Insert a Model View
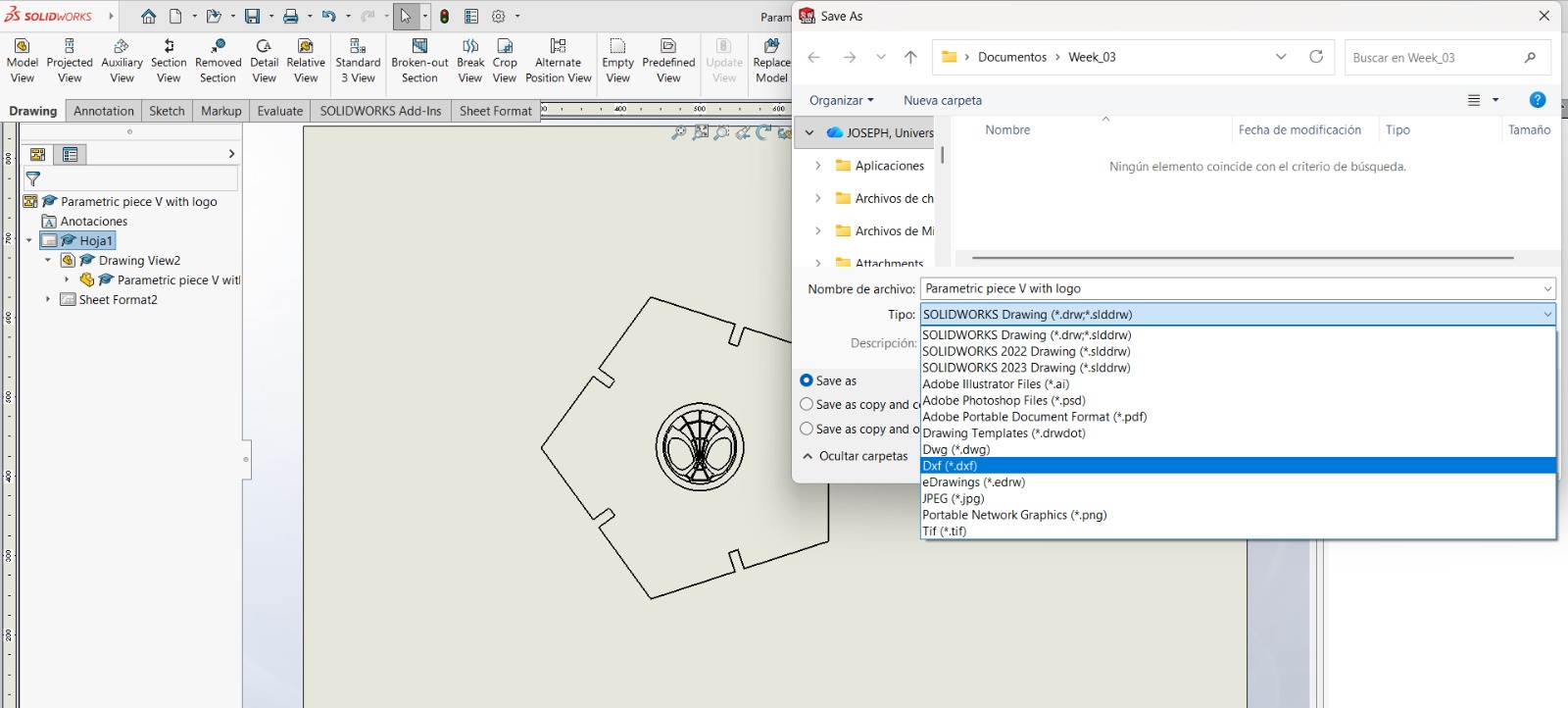This screenshot has height=708, width=1568. (23, 61)
